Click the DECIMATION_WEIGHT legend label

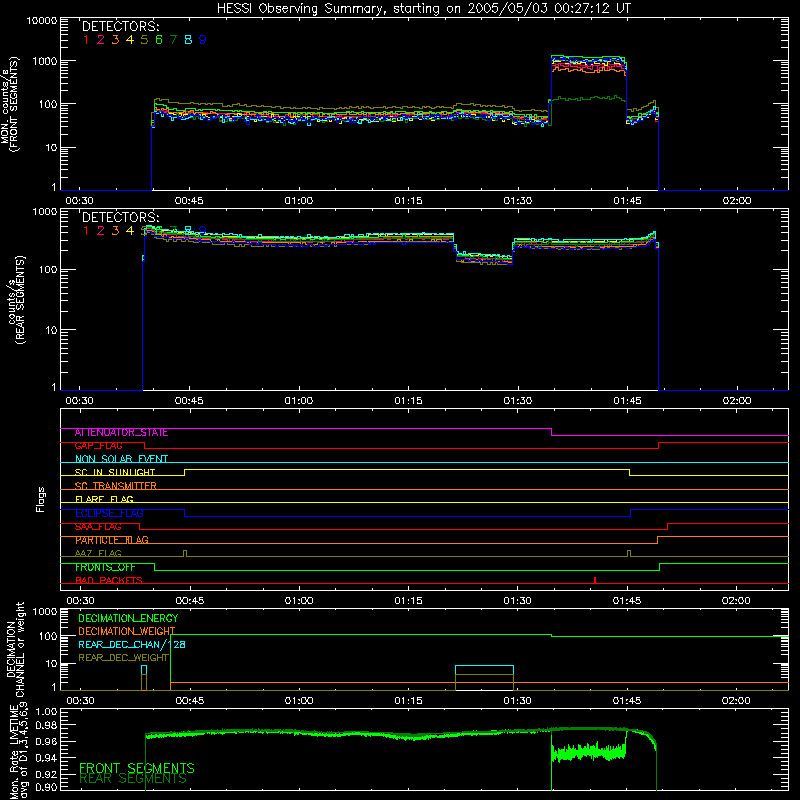[x=127, y=632]
